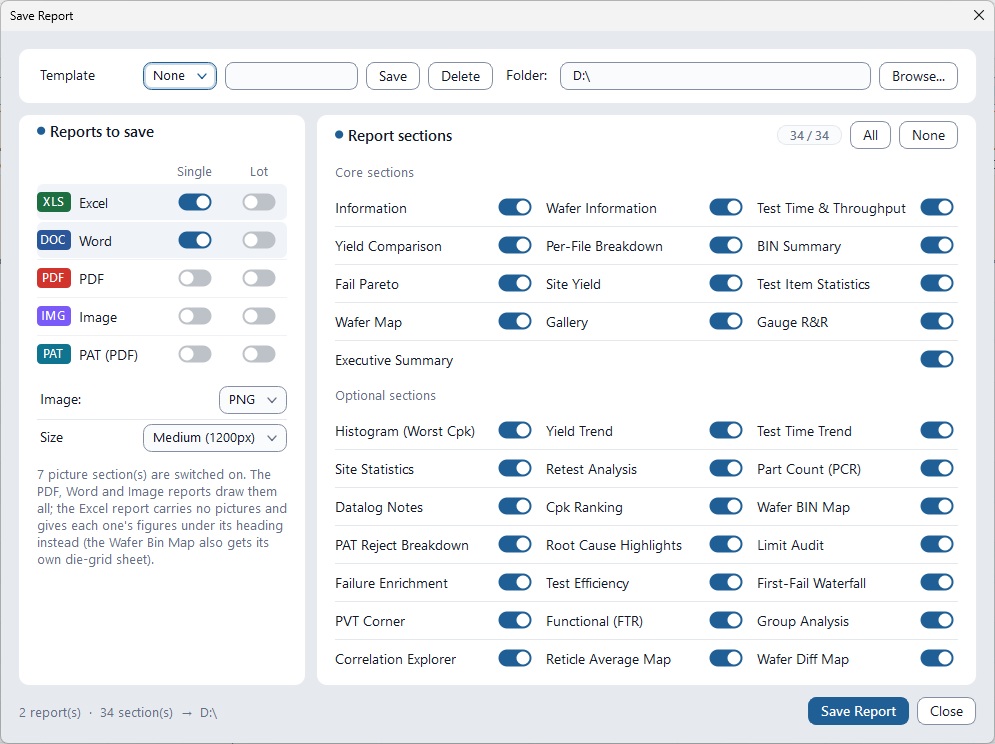Click the red PDF badge icon
995x744 pixels.
[53, 278]
